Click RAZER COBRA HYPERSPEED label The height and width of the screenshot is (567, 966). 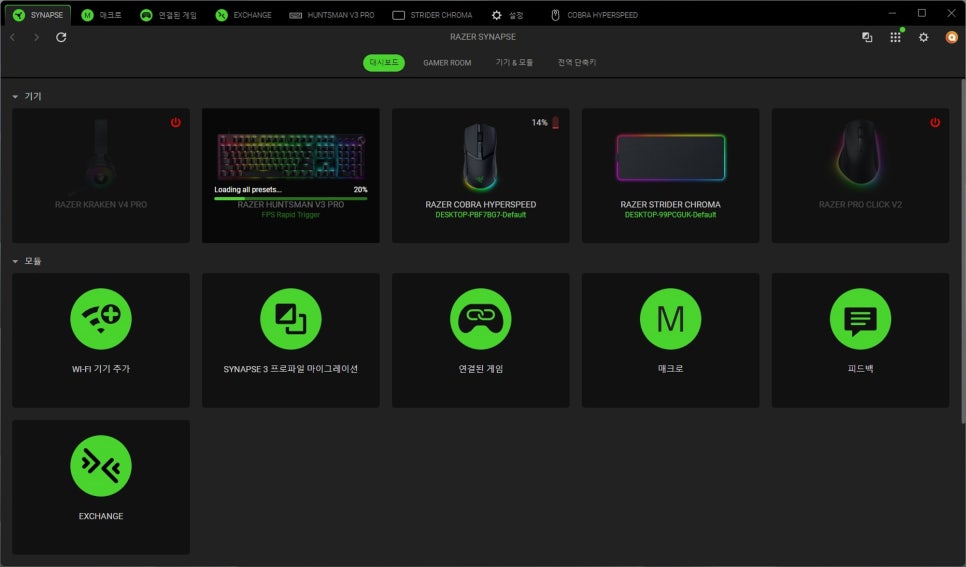pos(481,205)
